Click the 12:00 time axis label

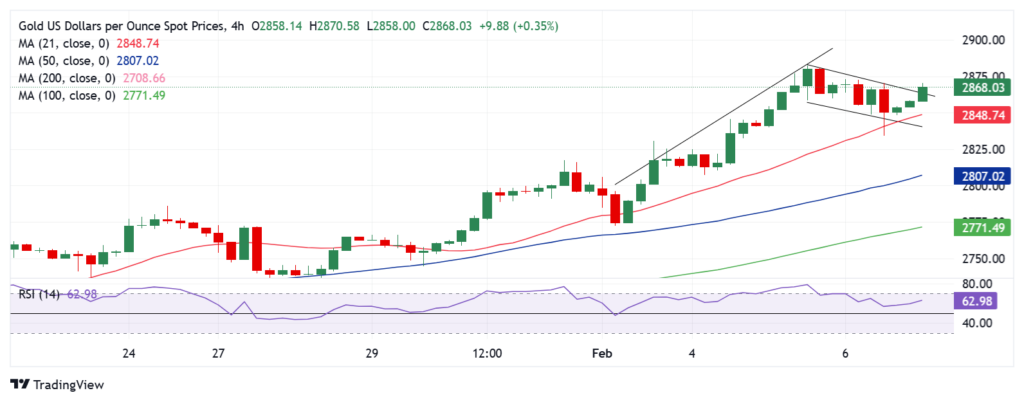(486, 353)
